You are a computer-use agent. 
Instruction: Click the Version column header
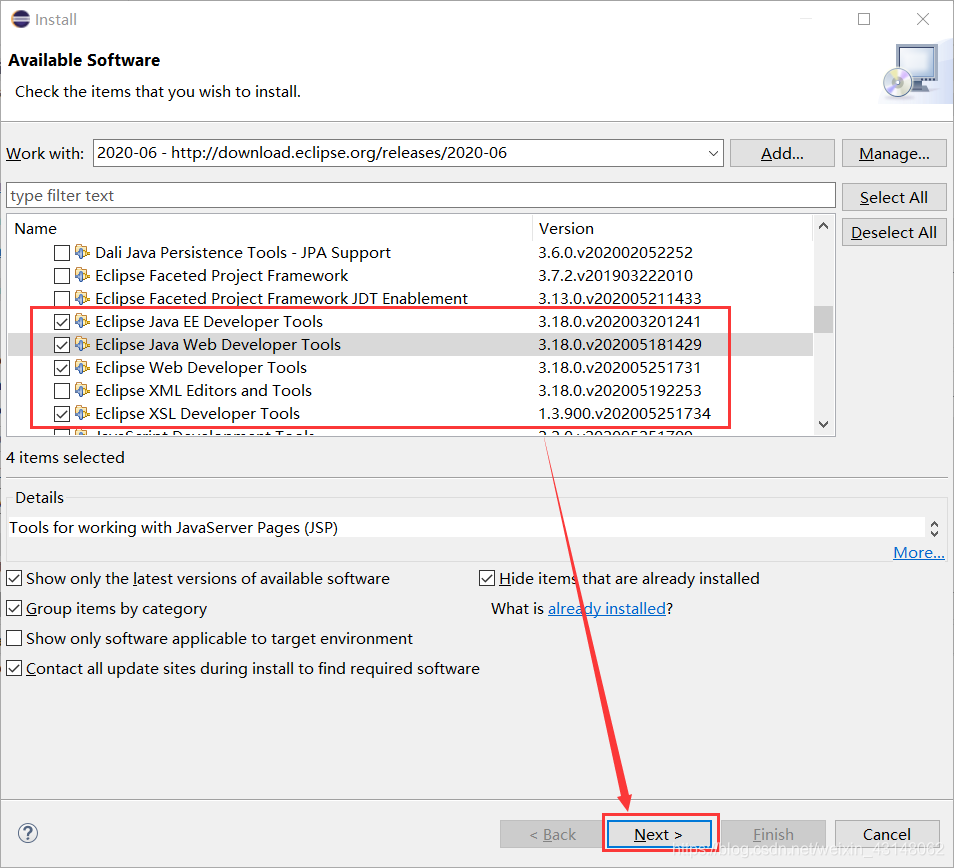[672, 228]
